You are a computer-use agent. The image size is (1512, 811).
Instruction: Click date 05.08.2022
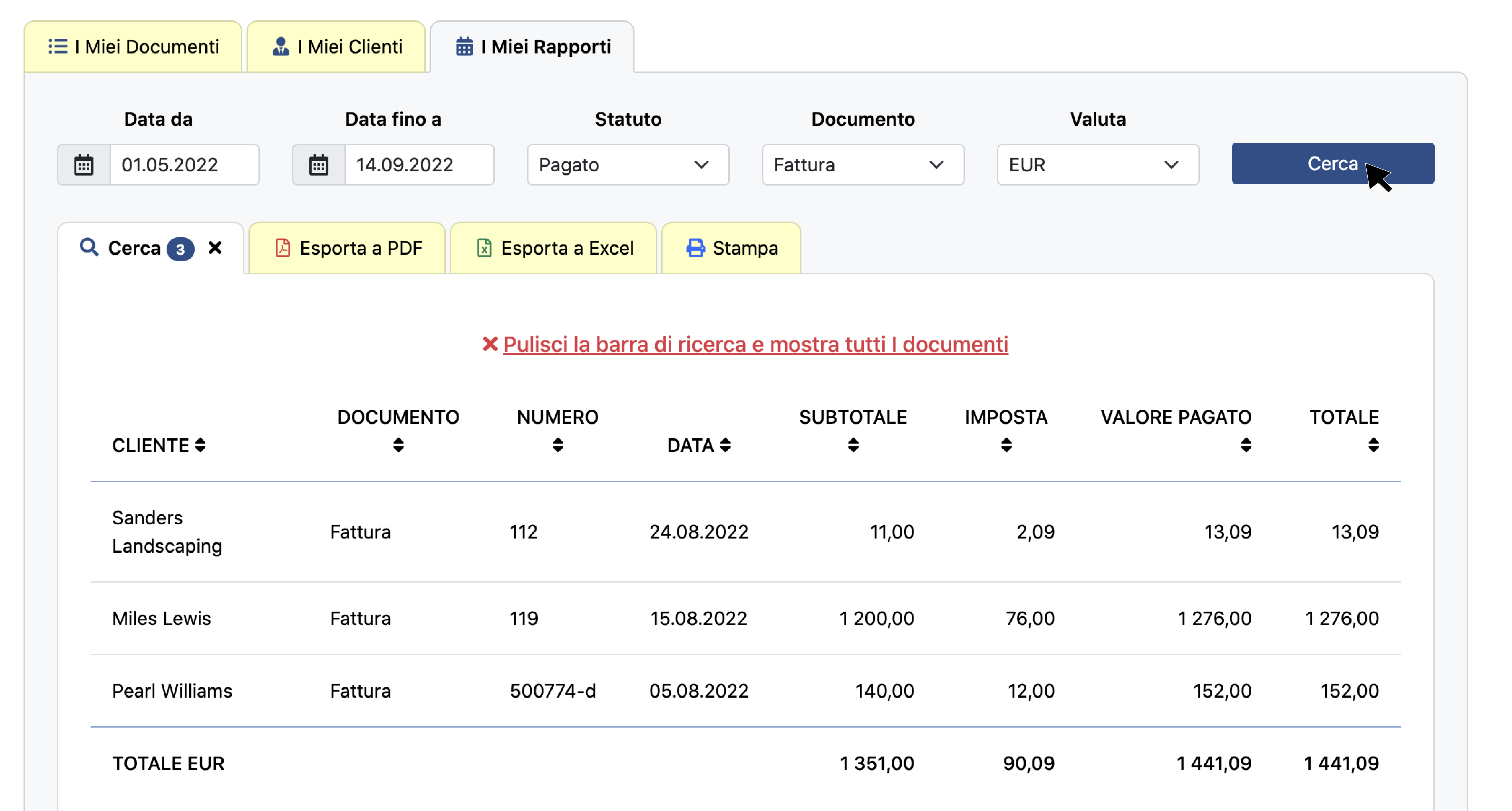[x=699, y=691]
